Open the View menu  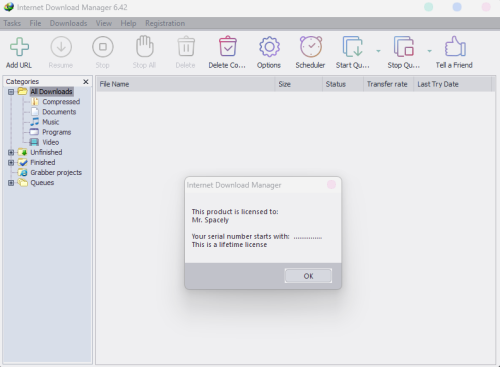[104, 23]
